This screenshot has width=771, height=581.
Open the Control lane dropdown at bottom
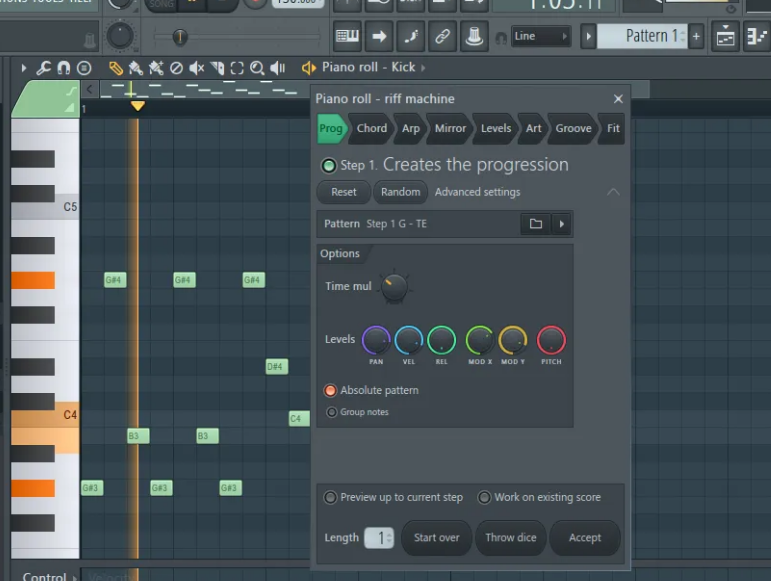click(75, 578)
